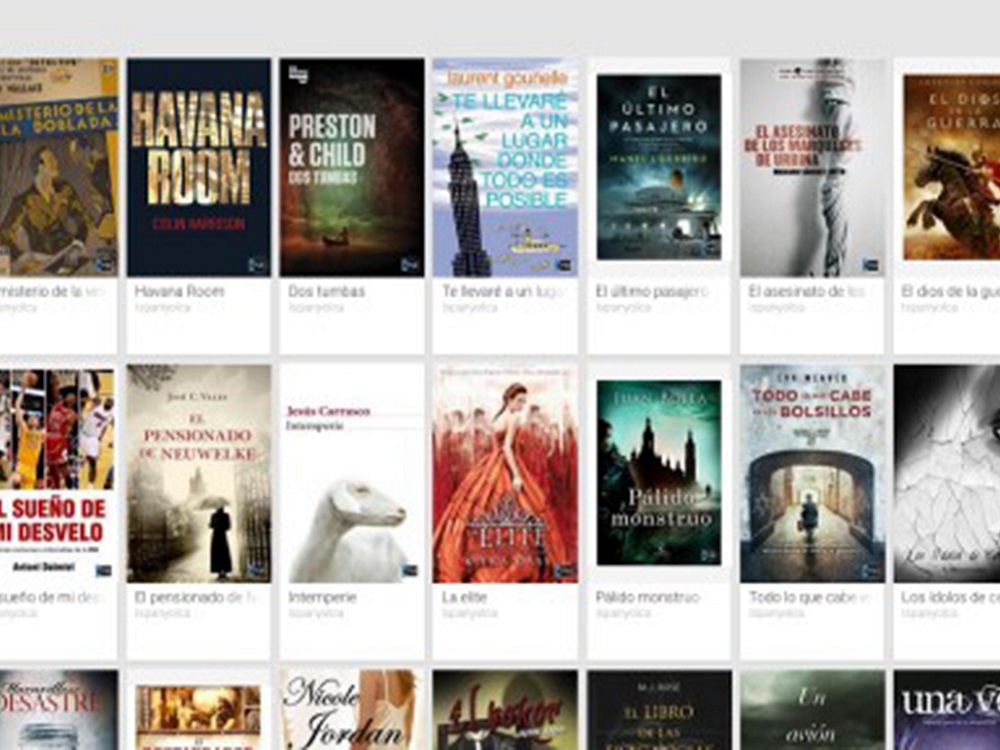Select El dios de la guerra cover
The height and width of the screenshot is (750, 1000).
pos(952,167)
